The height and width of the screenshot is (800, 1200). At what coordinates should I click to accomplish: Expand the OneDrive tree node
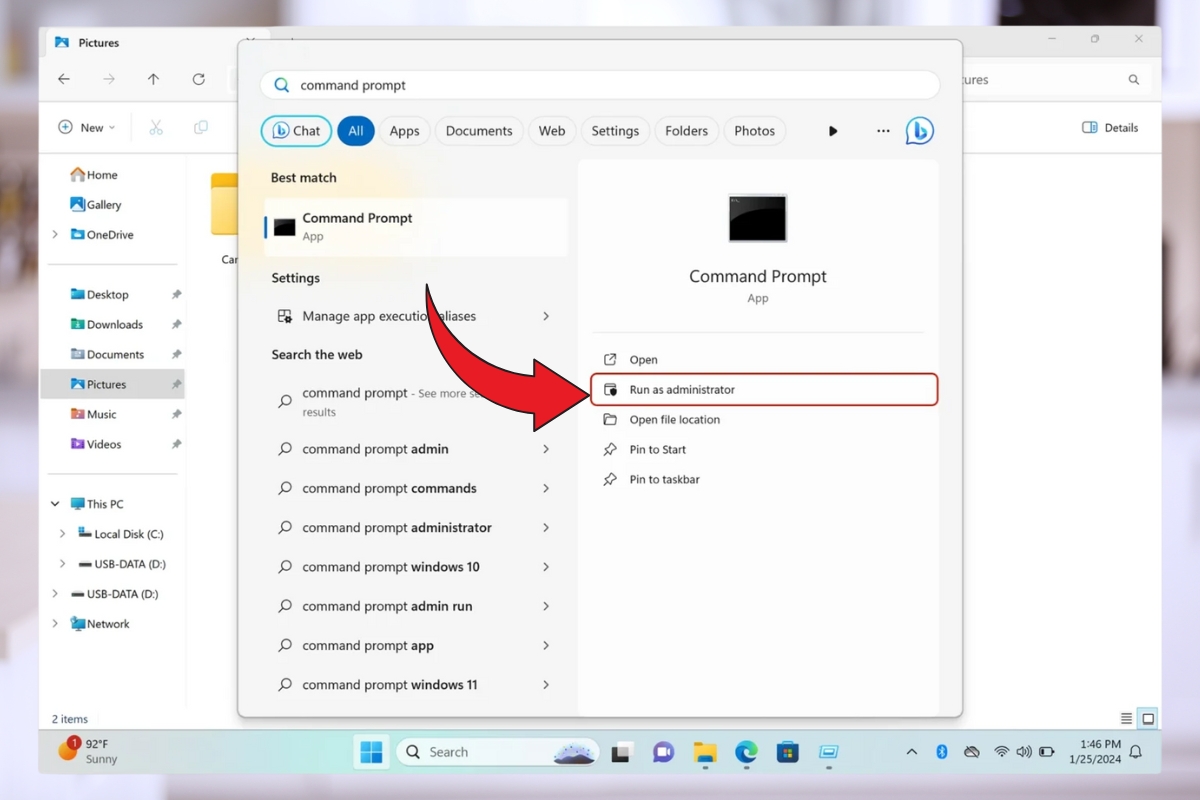tap(55, 235)
